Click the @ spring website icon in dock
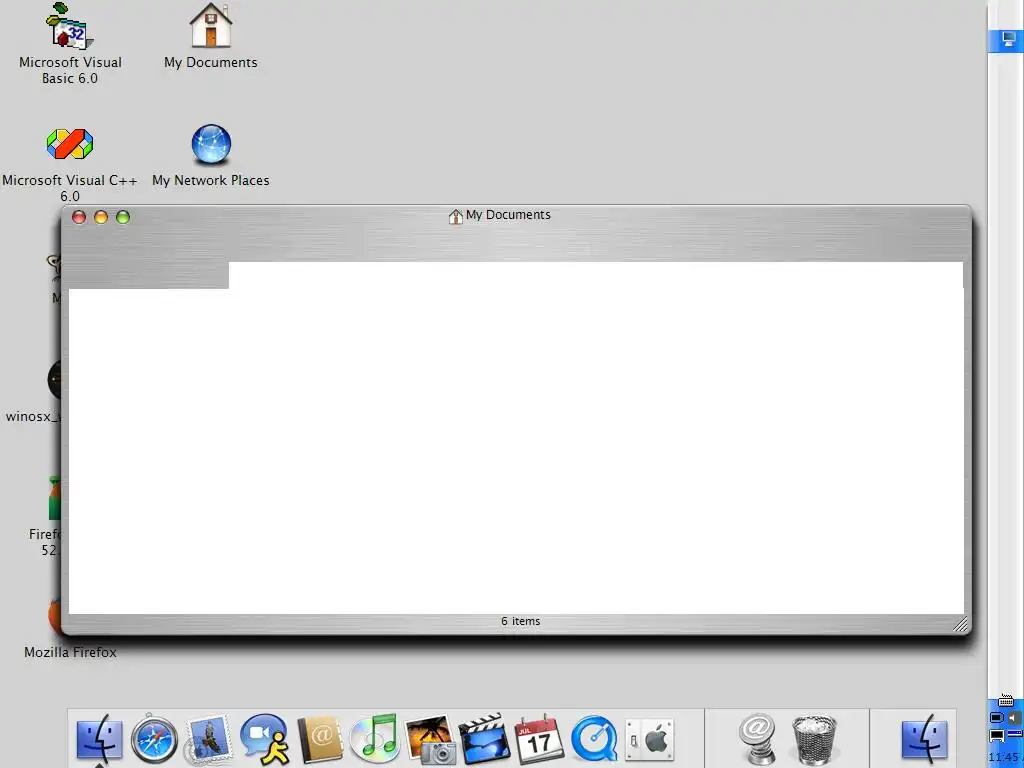1024x768 pixels. (x=758, y=739)
